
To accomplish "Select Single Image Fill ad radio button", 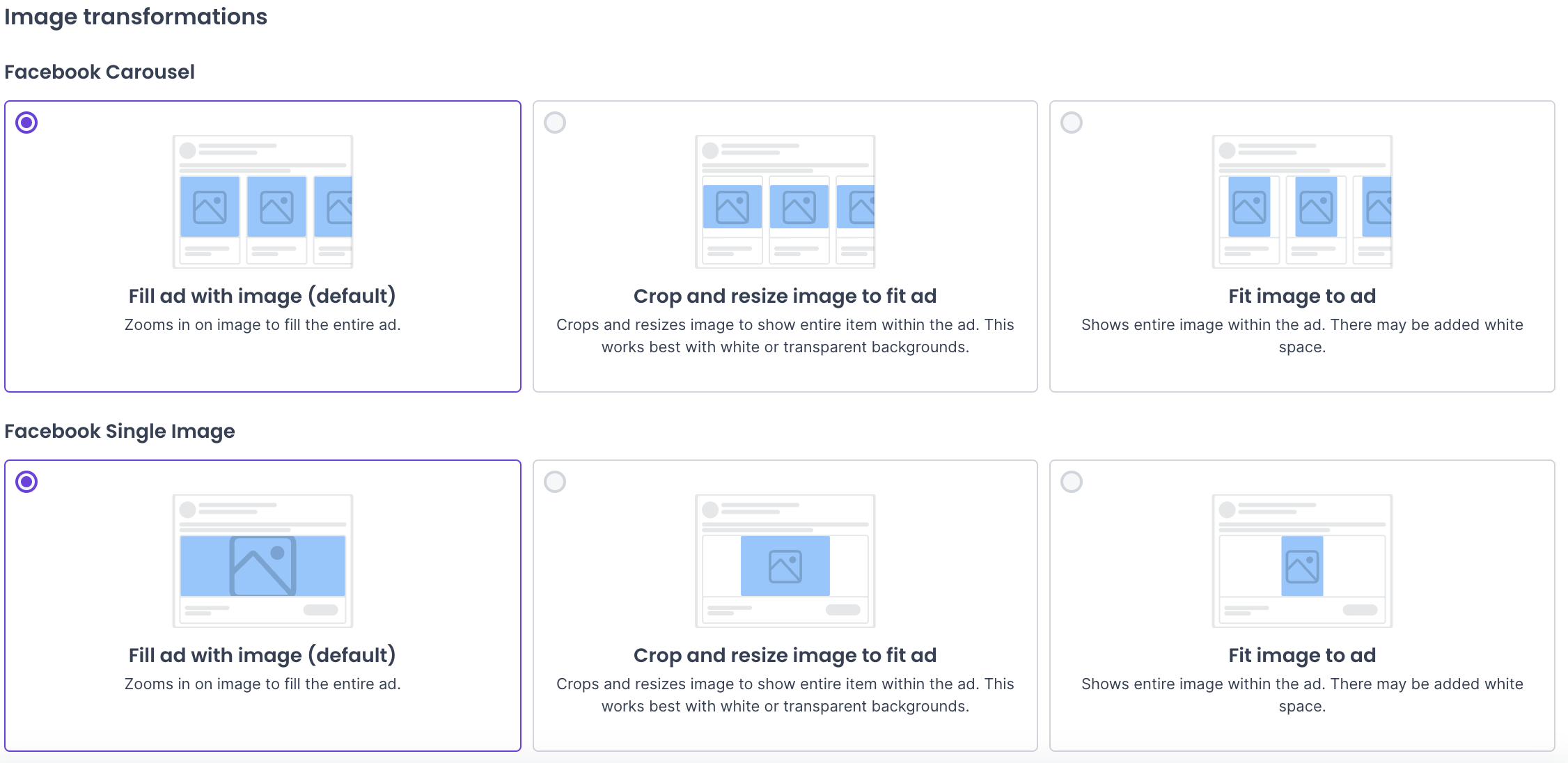I will click(x=26, y=482).
